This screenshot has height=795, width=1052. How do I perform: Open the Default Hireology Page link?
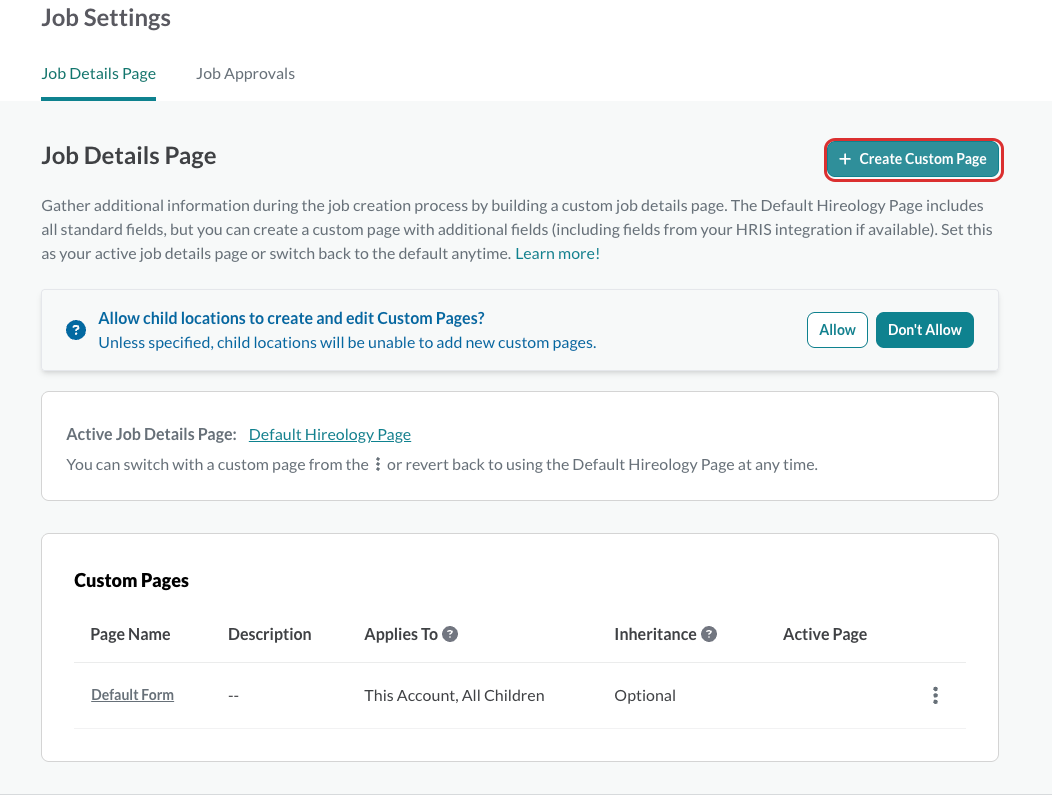[329, 435]
